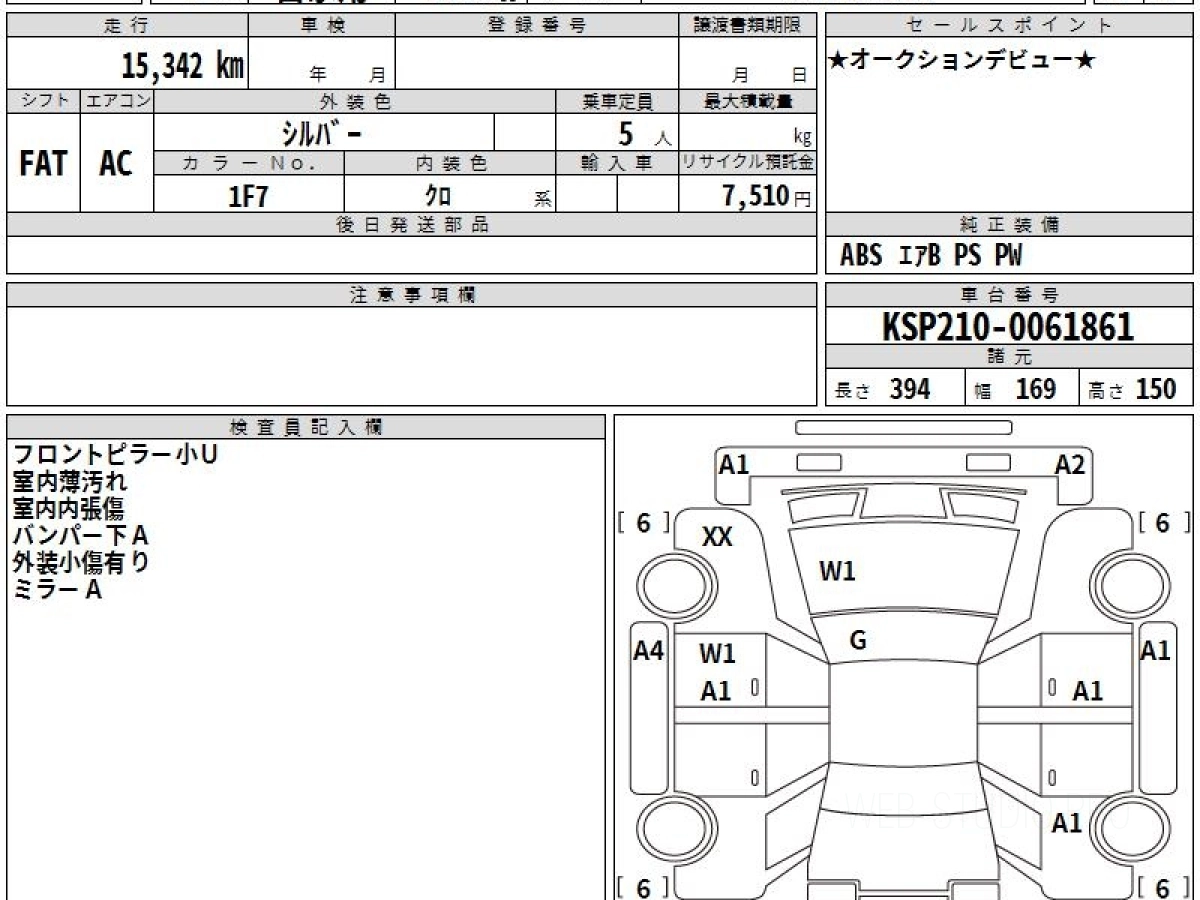Click the 後日発送部品 header bar
1200x900 pixels.
coord(411,225)
